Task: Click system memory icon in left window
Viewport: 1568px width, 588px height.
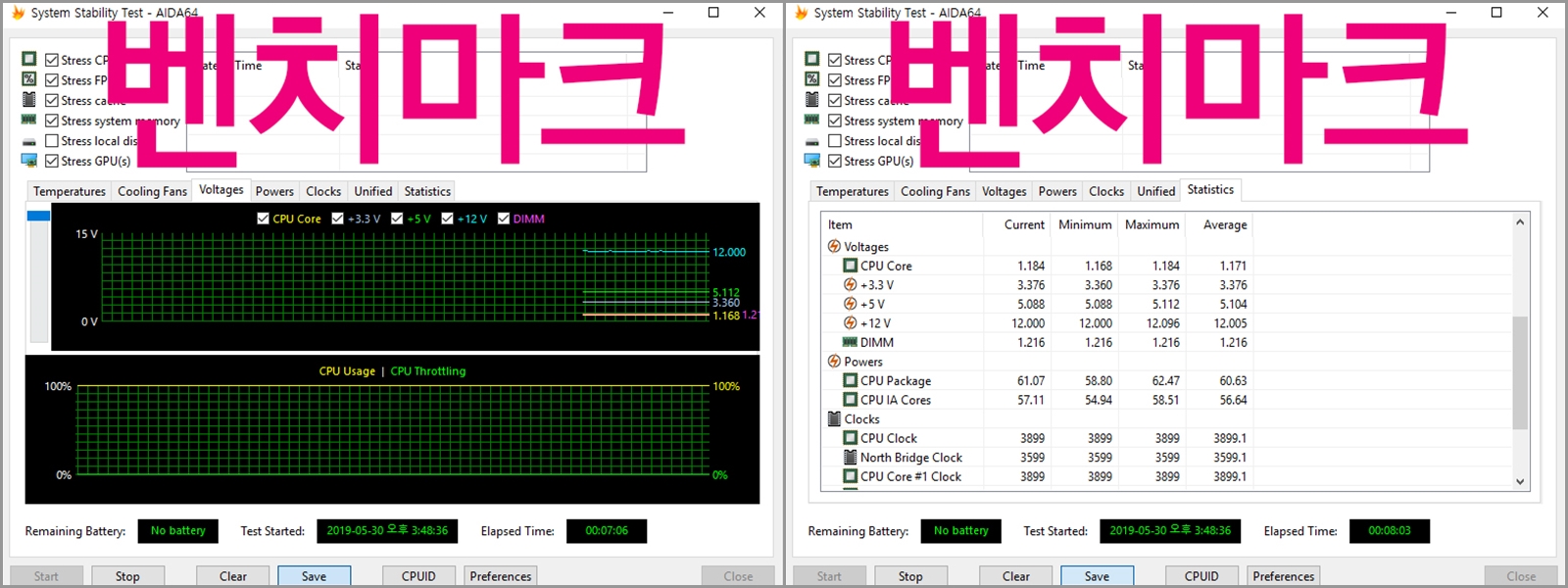Action: tap(29, 120)
